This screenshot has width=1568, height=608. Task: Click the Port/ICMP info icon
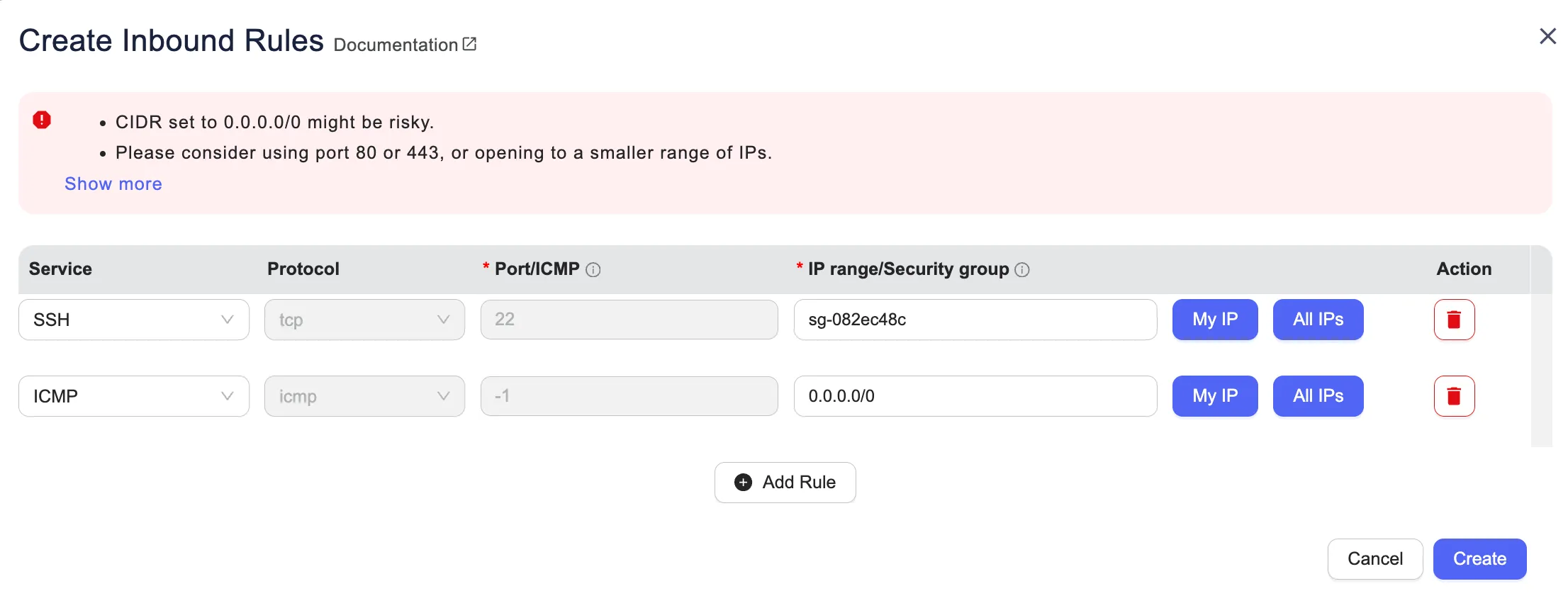click(593, 270)
